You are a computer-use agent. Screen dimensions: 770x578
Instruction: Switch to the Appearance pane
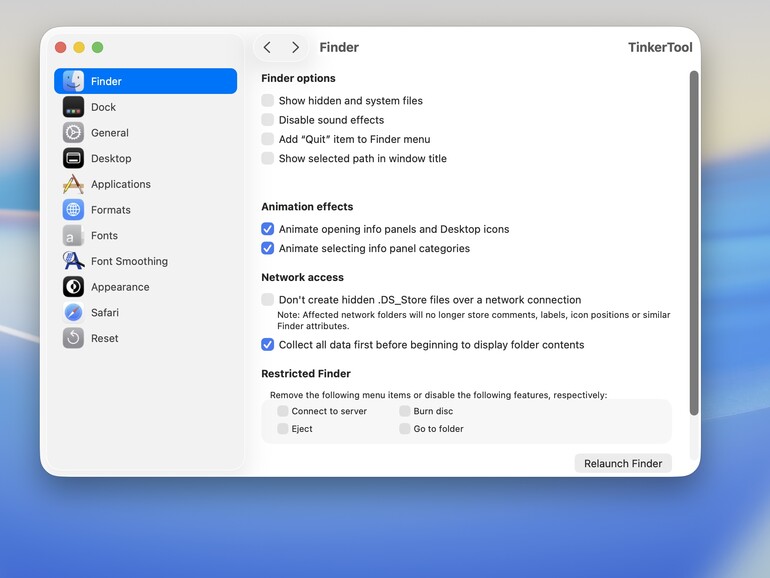pyautogui.click(x=145, y=287)
